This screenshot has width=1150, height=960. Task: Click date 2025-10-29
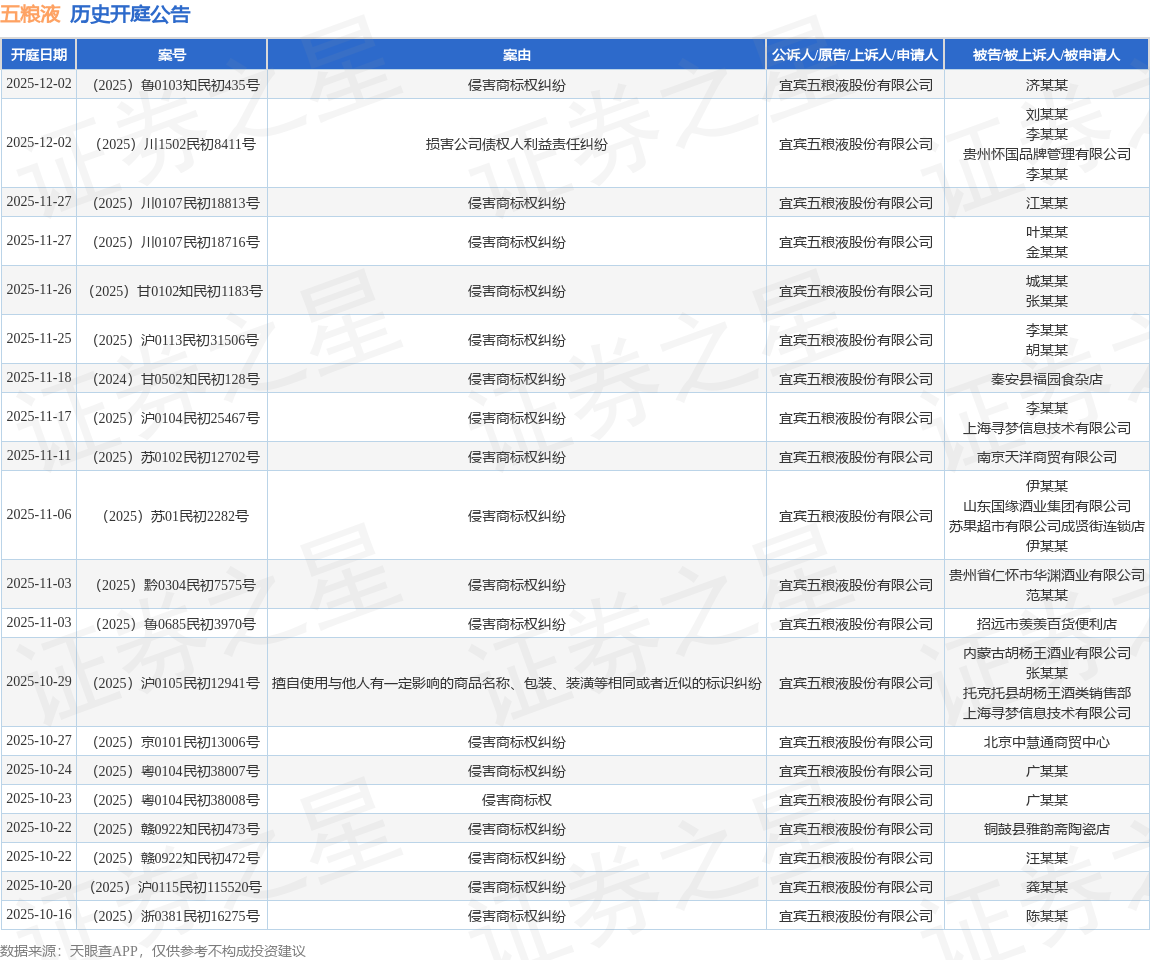[x=39, y=681]
